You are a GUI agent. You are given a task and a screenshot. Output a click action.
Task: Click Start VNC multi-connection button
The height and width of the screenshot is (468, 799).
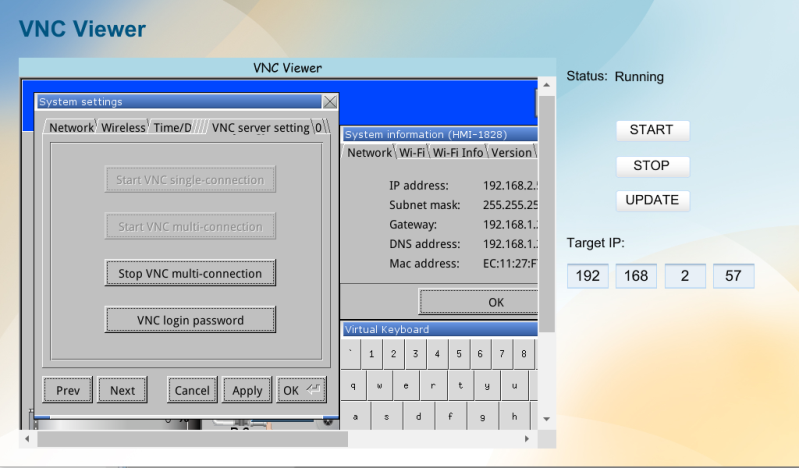(190, 226)
